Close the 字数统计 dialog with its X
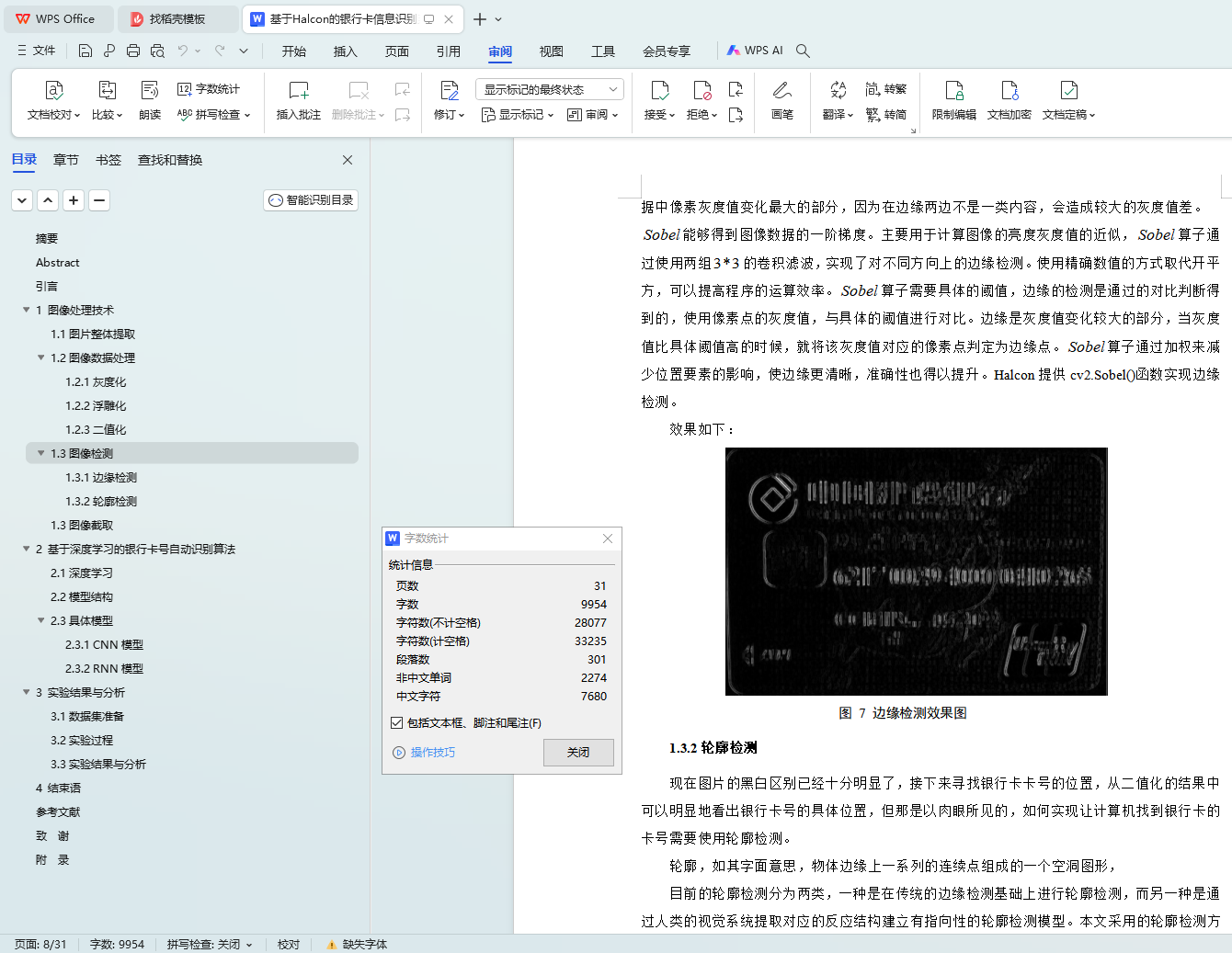This screenshot has width=1232, height=953. click(608, 539)
